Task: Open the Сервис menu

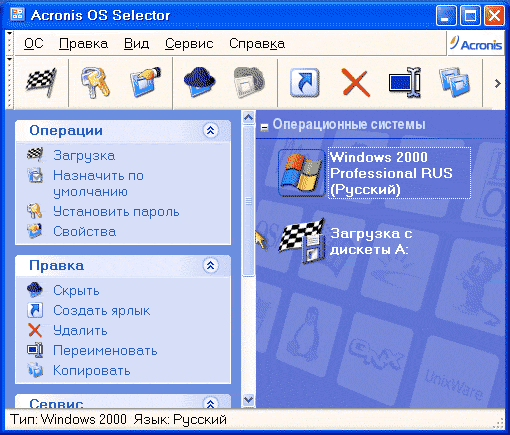Action: pos(189,44)
